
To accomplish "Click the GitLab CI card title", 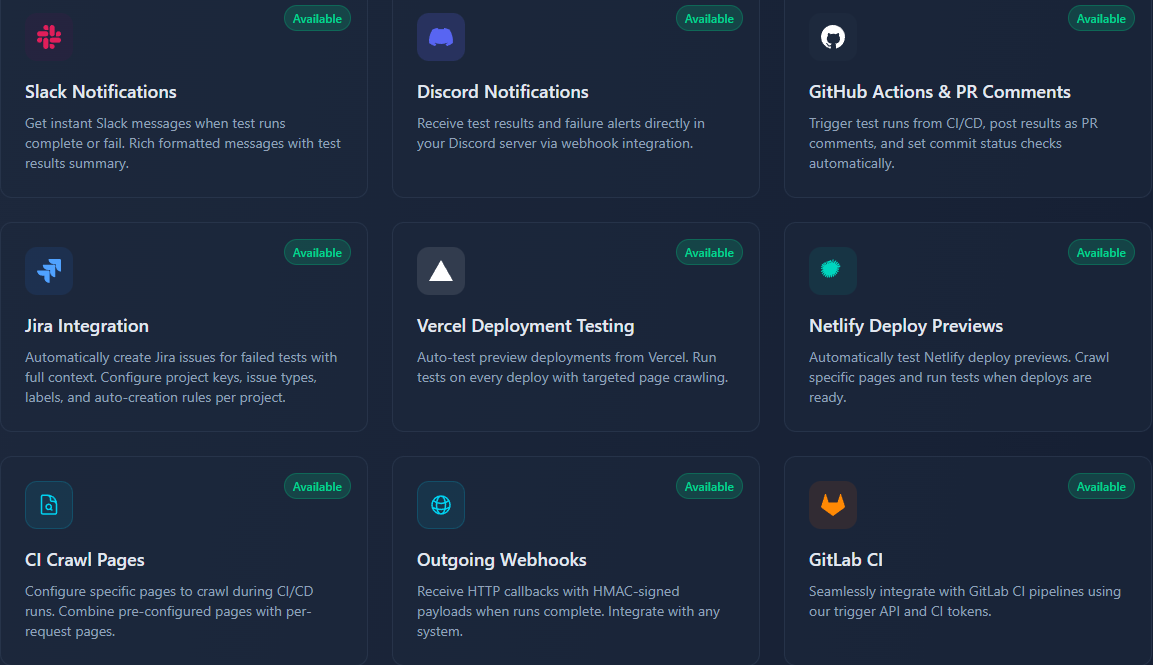I will 845,560.
